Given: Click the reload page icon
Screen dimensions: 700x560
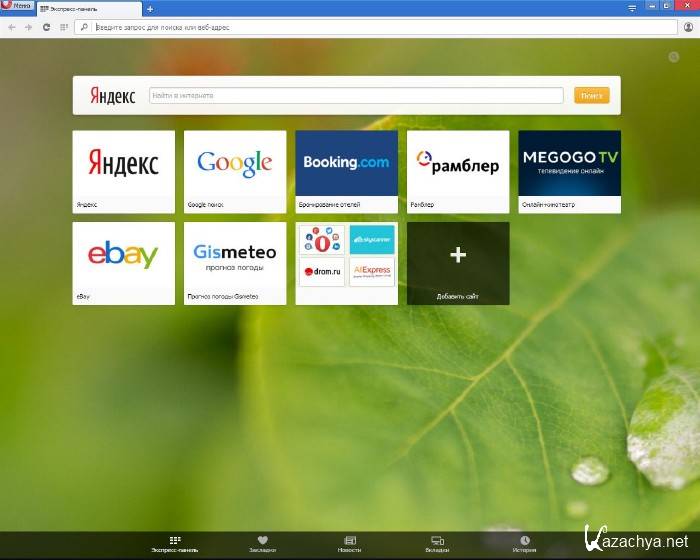Looking at the screenshot, I should (46, 27).
